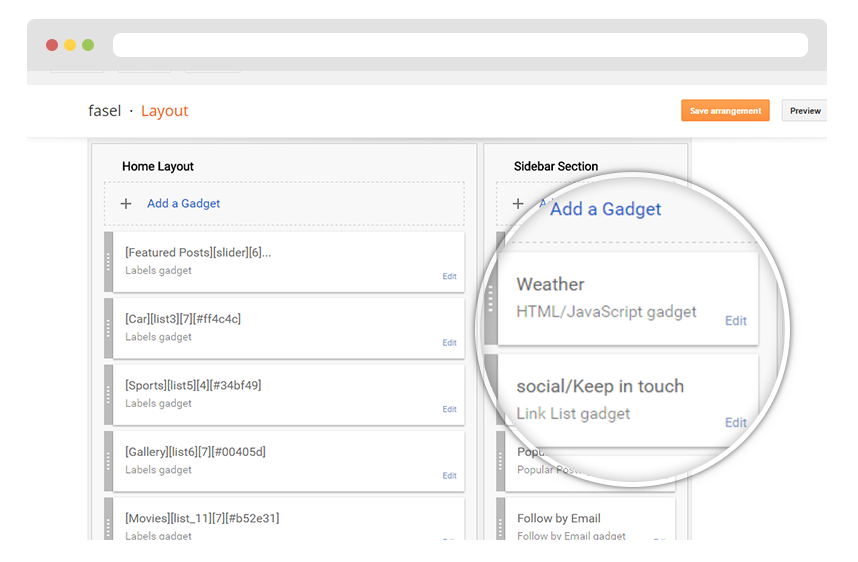Click the browser address bar

coord(460,45)
